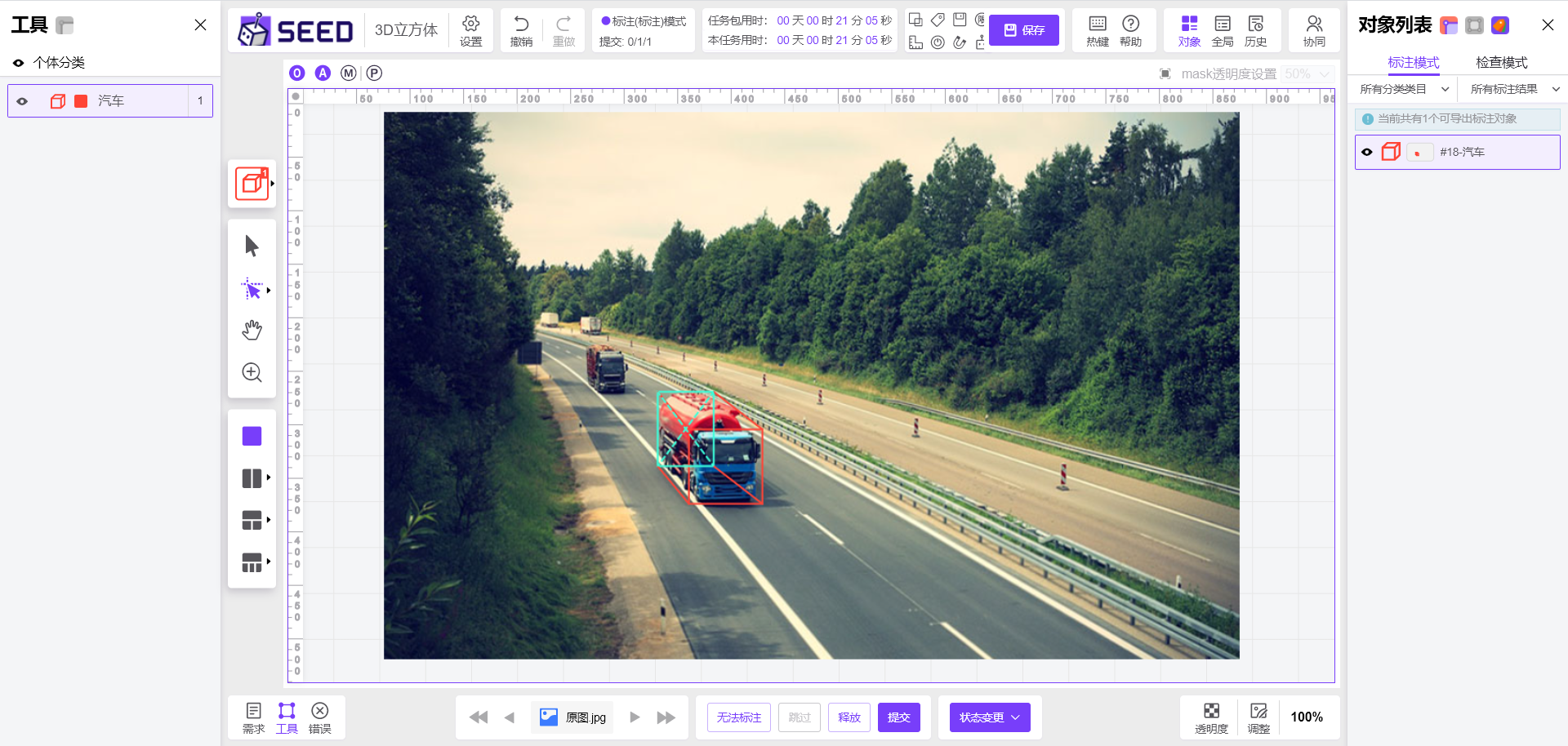Screen dimensions: 1568x746
Task: Choose the hand pan tool
Action: click(252, 330)
